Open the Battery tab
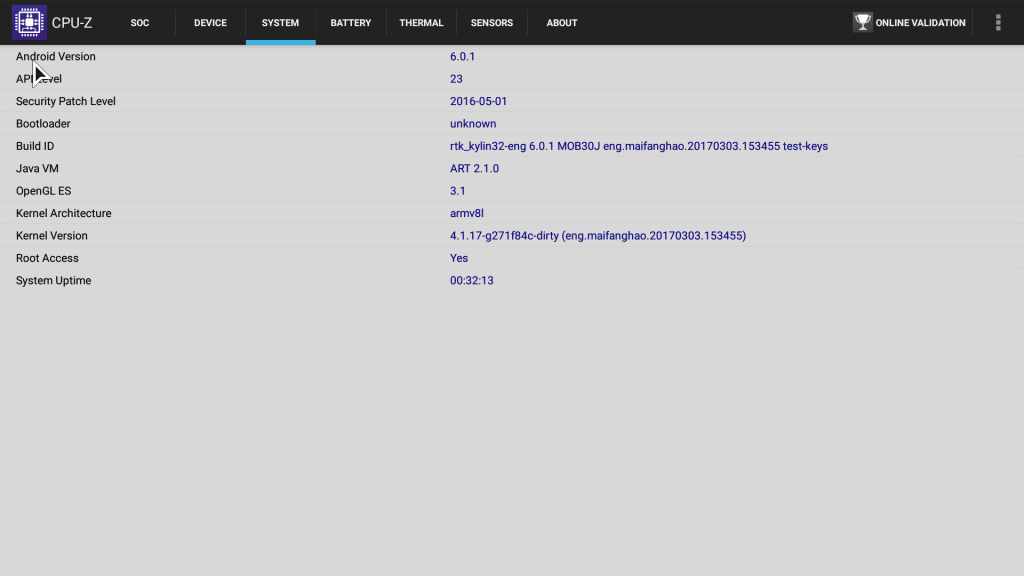Image resolution: width=1024 pixels, height=576 pixels. 350,23
